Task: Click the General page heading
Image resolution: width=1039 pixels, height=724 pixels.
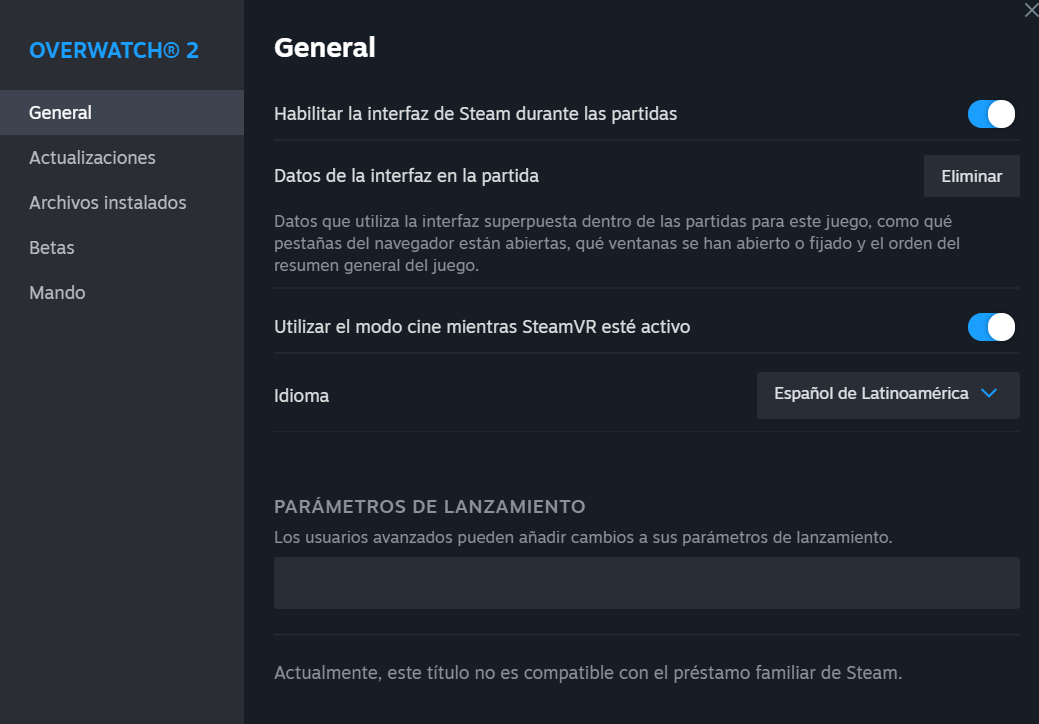Action: (x=325, y=47)
